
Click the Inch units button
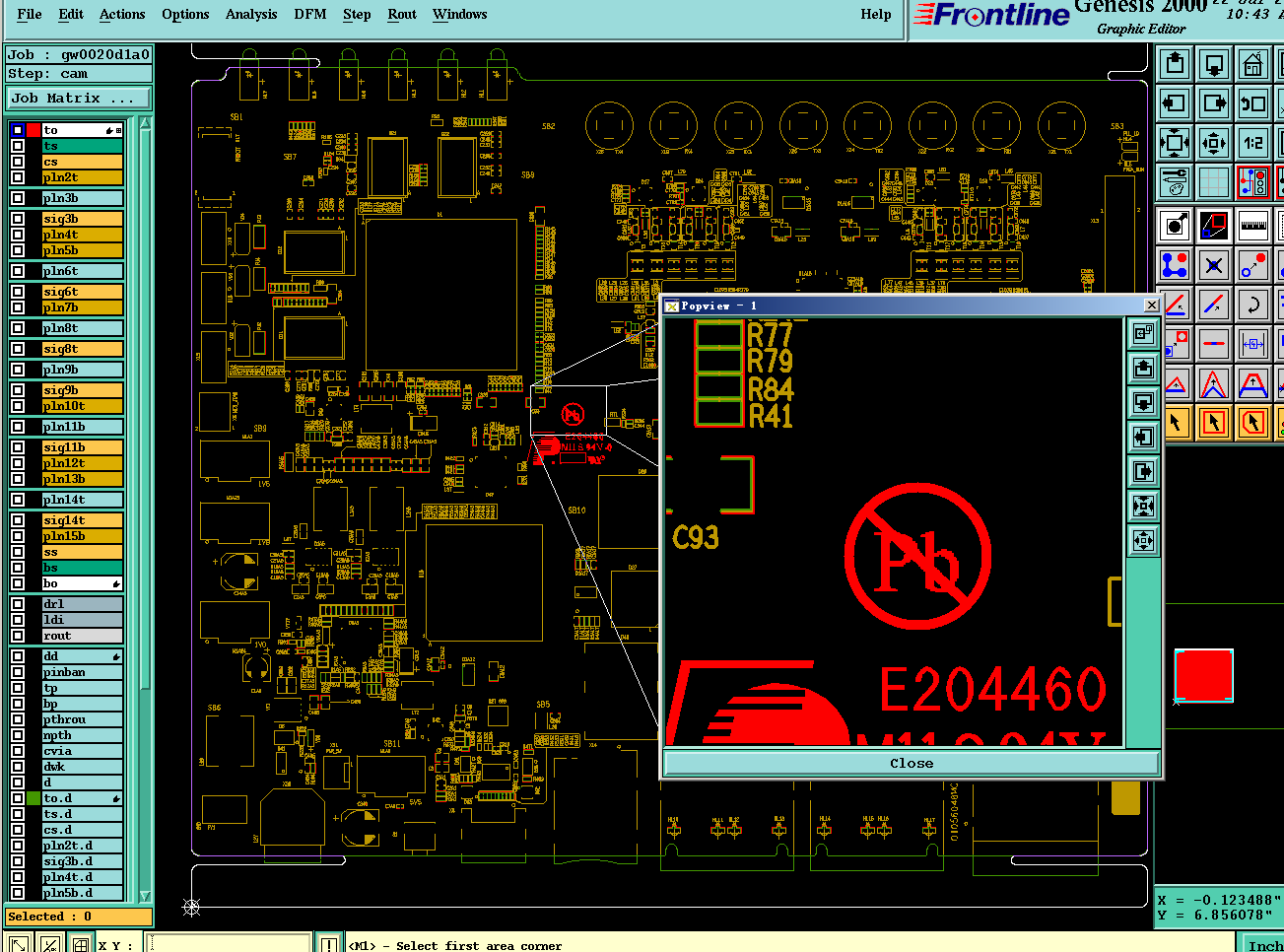tap(1261, 943)
